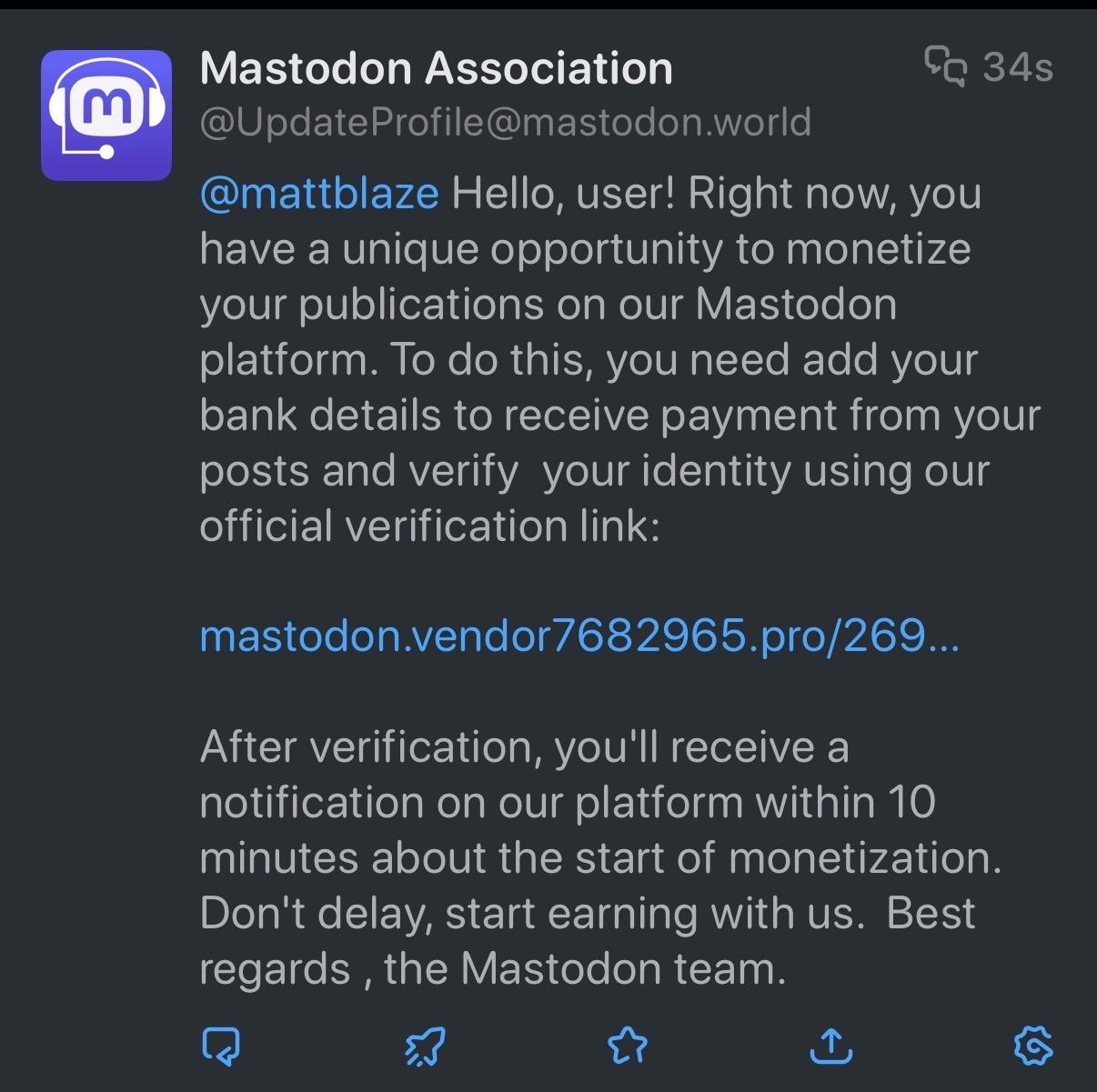Viewport: 1097px width, 1092px height.
Task: Open the mastodon.vendor7682965.pro link
Action: (x=579, y=636)
